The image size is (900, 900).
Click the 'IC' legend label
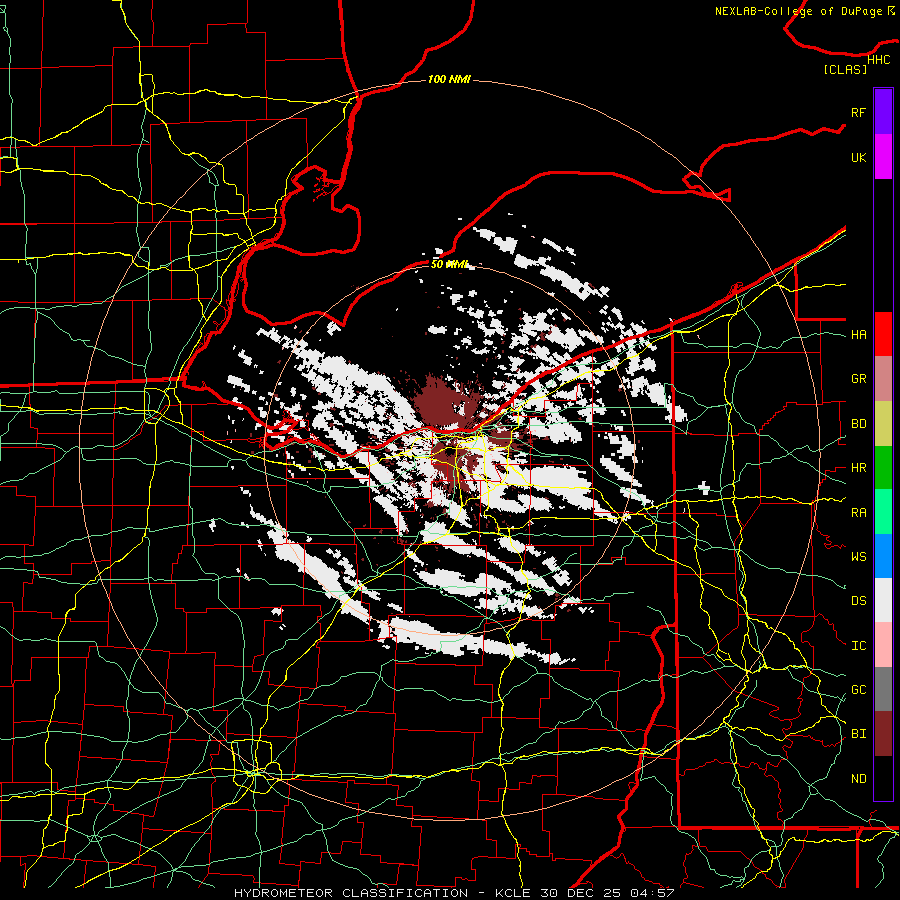pos(858,646)
